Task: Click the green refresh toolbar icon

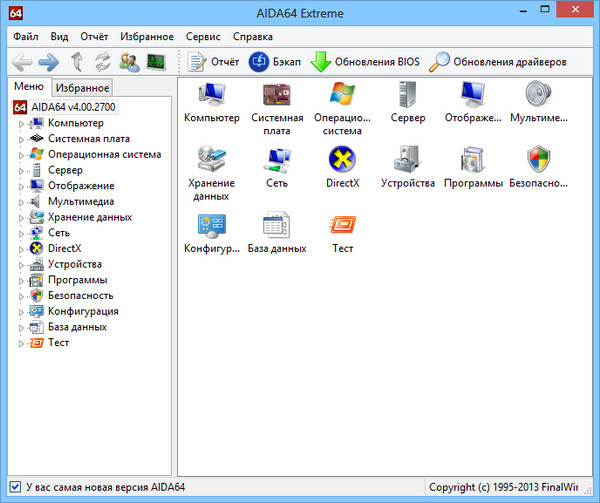Action: tap(101, 62)
